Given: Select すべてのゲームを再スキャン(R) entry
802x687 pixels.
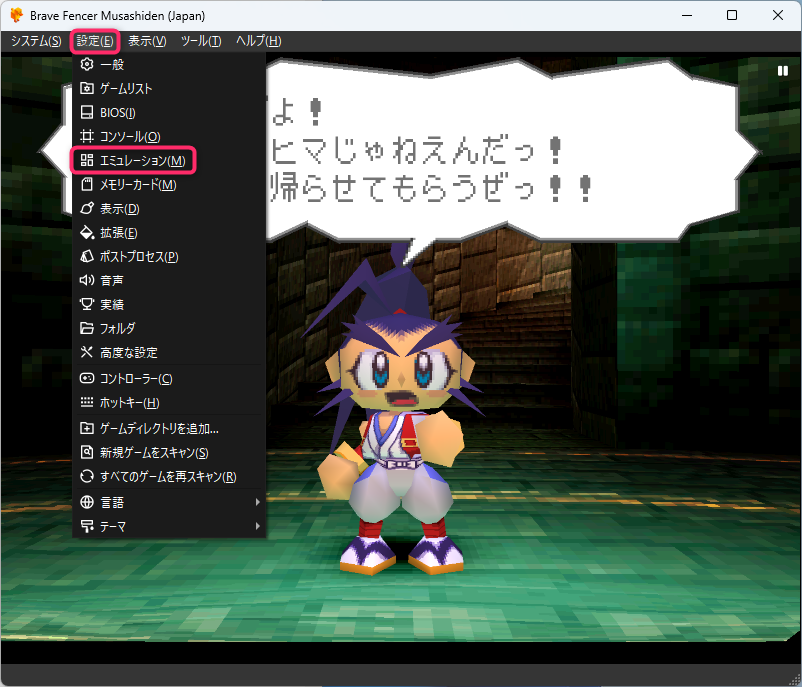Looking at the screenshot, I should click(x=169, y=476).
